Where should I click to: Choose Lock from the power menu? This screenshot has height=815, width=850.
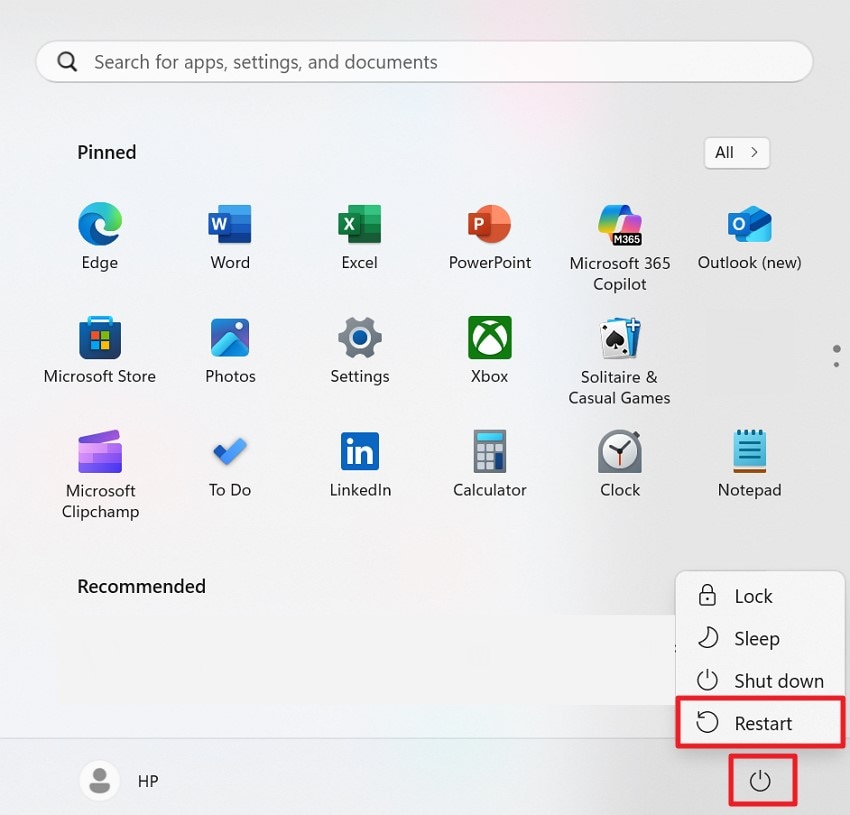click(759, 596)
